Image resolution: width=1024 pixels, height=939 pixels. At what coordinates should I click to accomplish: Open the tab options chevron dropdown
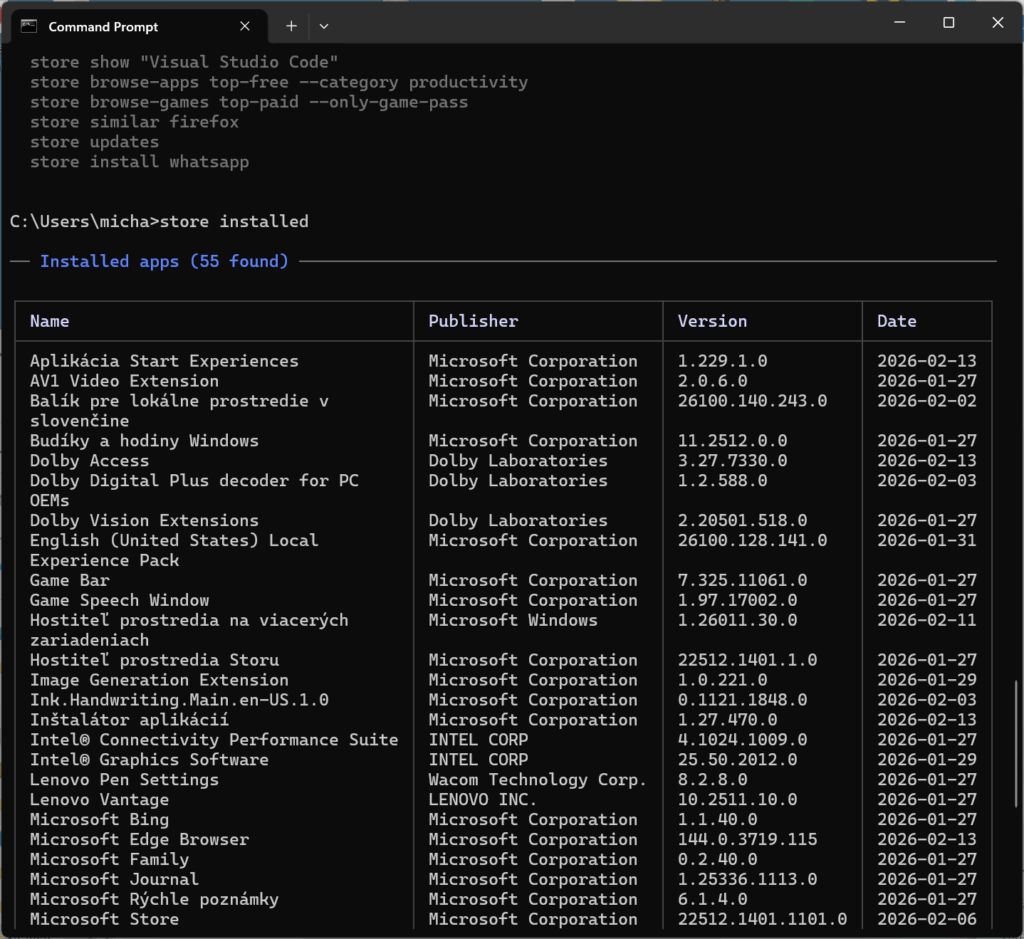323,25
